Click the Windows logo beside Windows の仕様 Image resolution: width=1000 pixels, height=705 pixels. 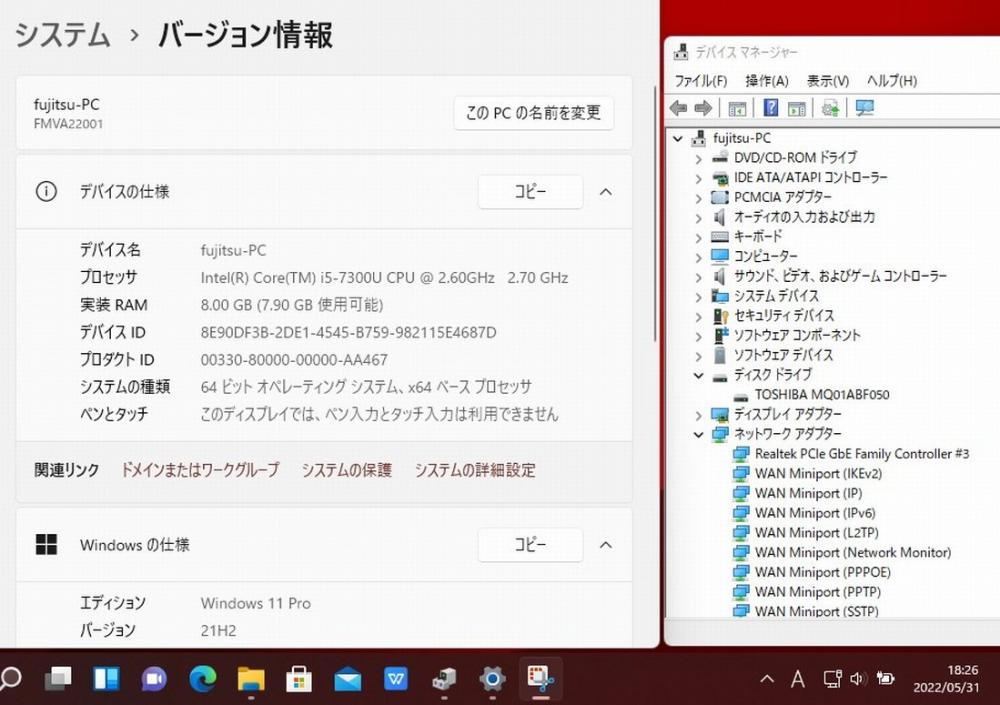(x=47, y=544)
